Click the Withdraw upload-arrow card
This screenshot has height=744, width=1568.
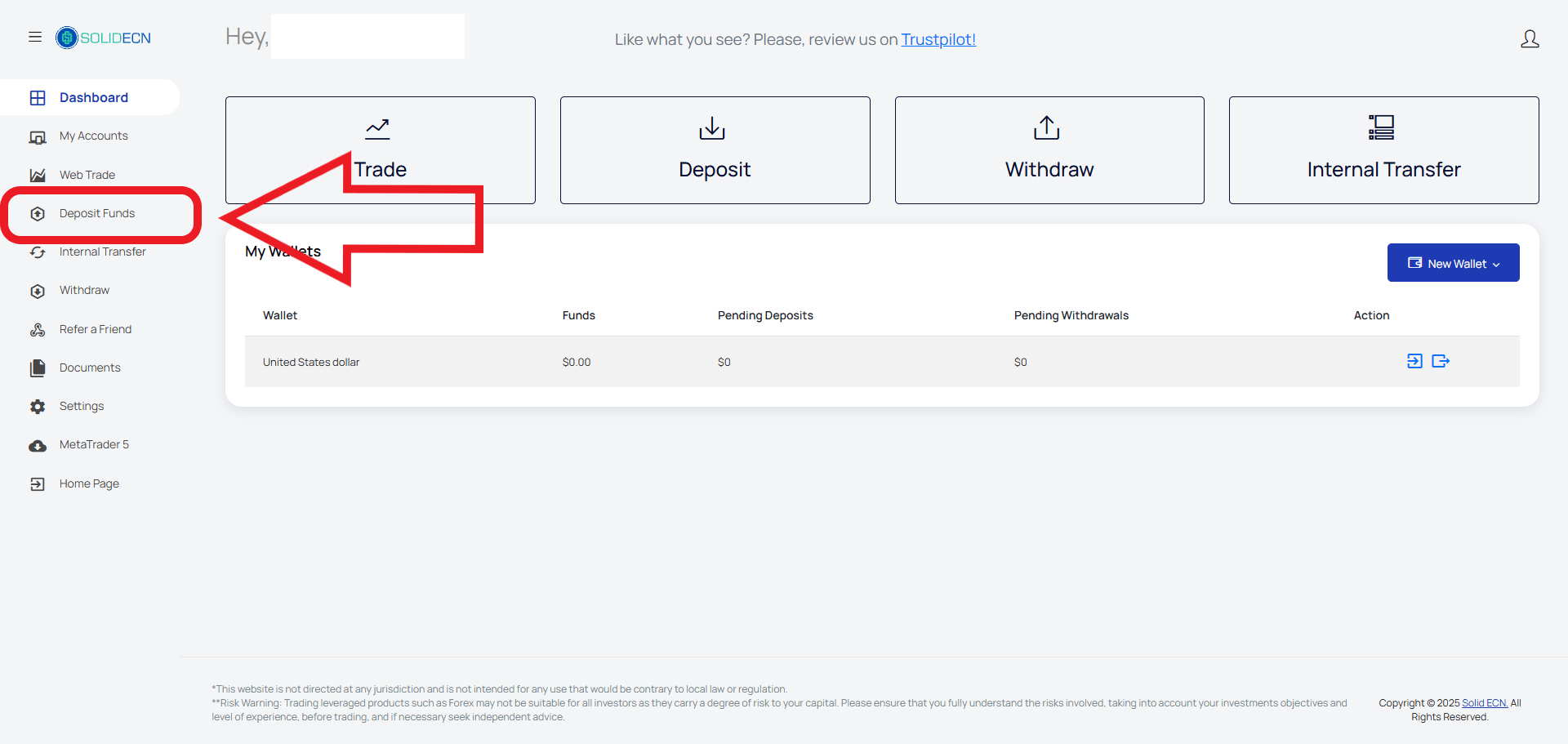point(1049,150)
